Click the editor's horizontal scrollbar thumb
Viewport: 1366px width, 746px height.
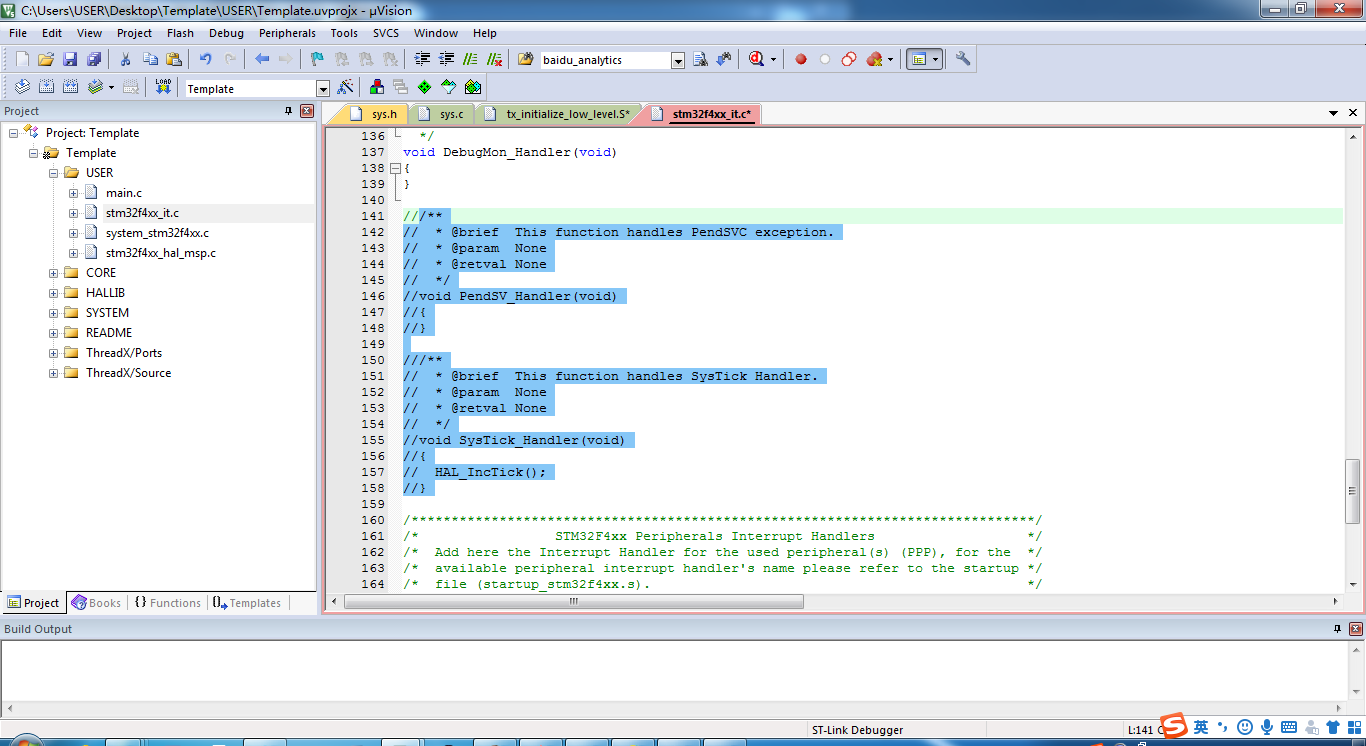click(574, 602)
